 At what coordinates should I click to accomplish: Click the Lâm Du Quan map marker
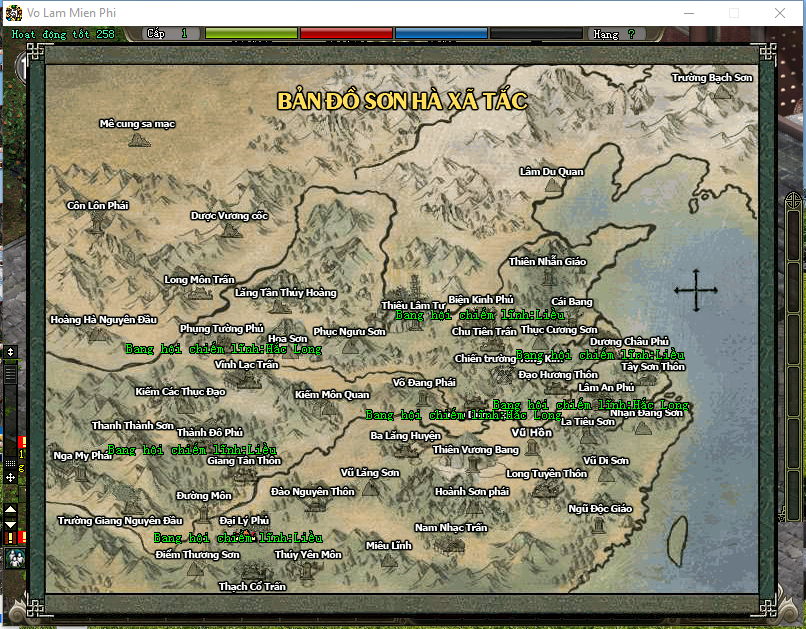pos(551,186)
